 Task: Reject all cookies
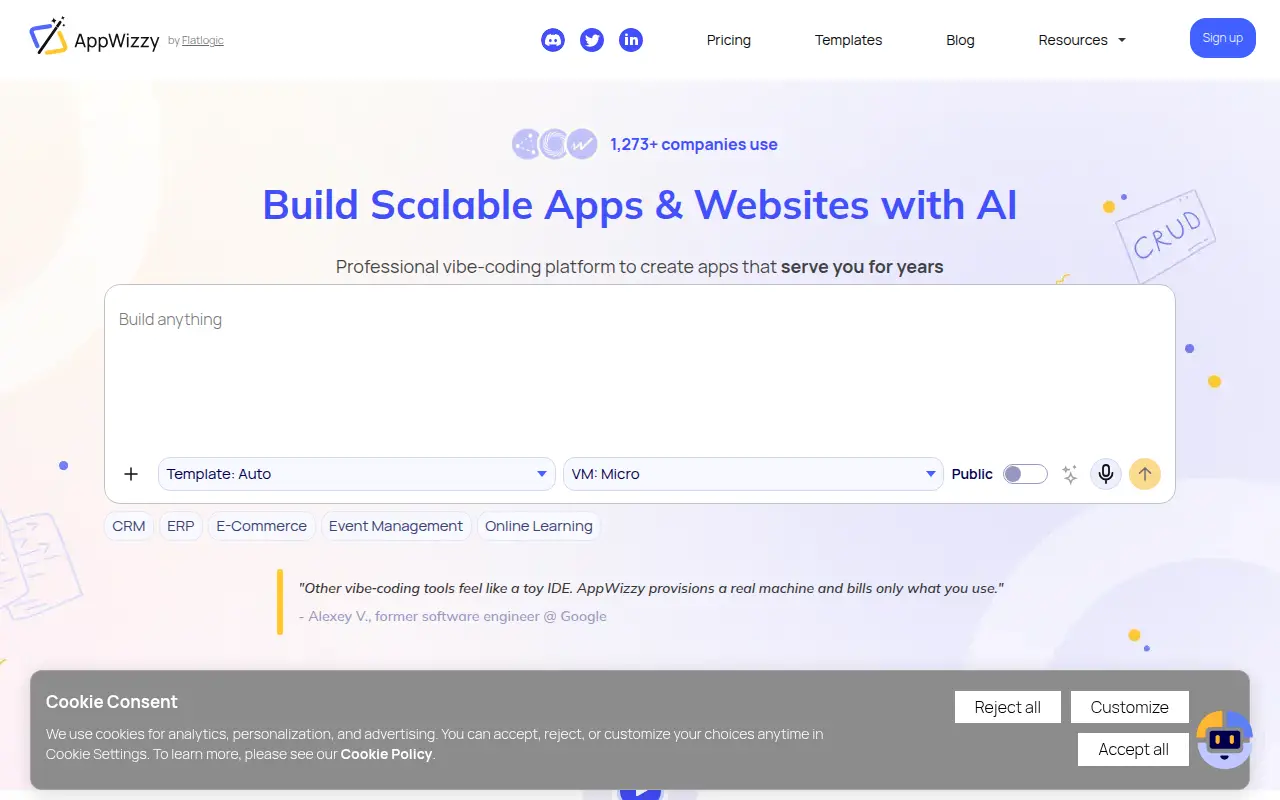(1008, 707)
